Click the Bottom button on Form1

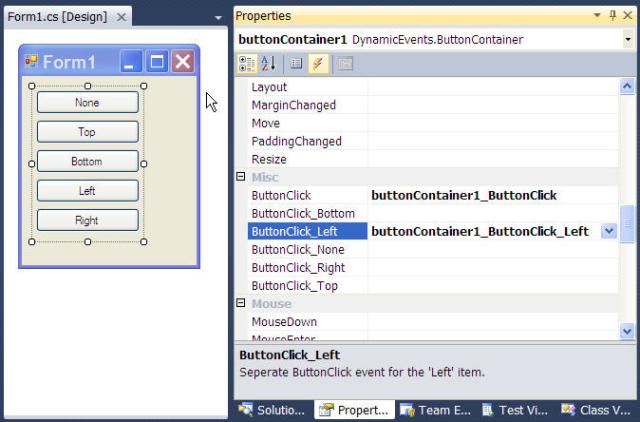88,161
